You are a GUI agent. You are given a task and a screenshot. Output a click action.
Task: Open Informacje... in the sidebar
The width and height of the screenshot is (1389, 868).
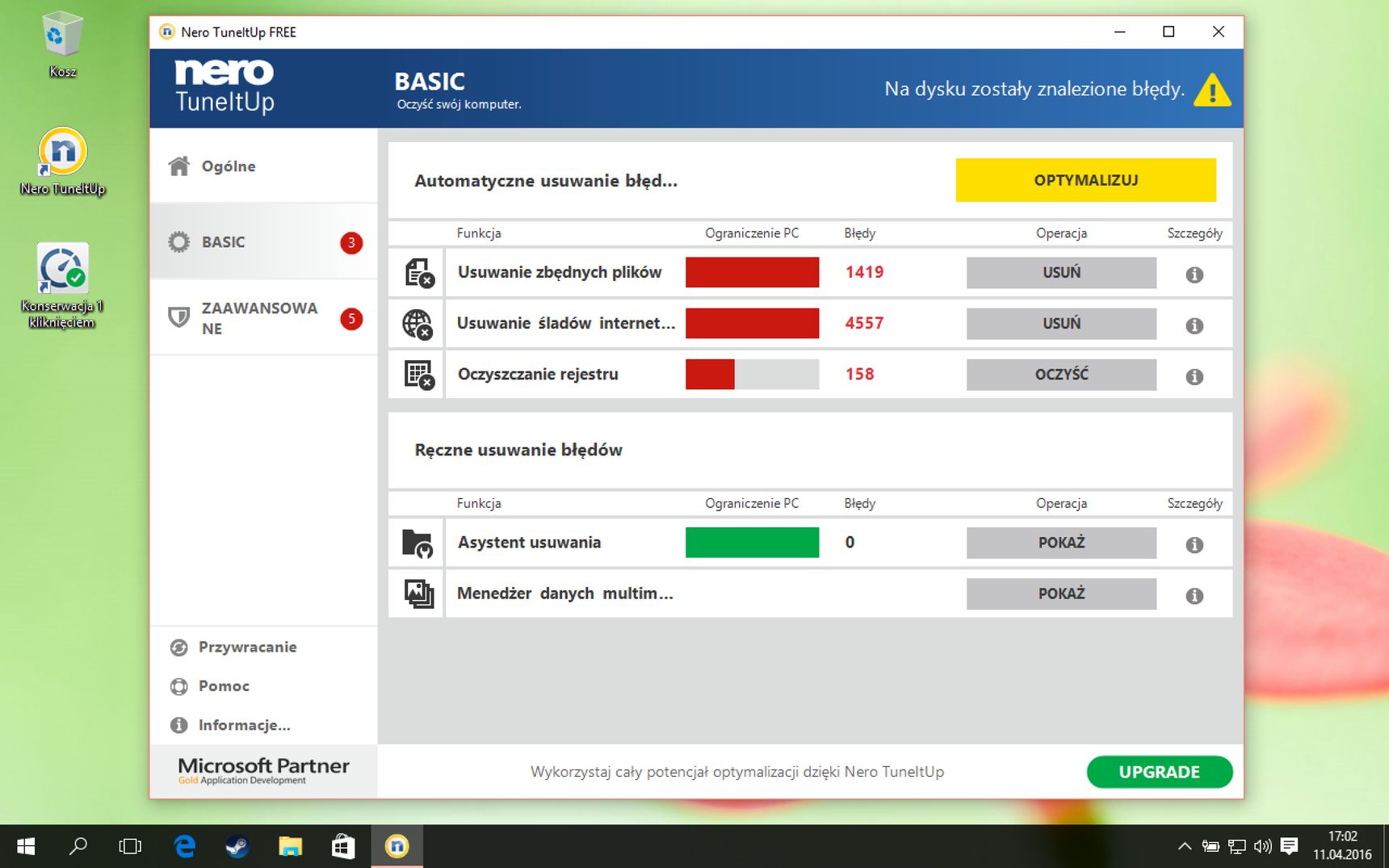click(244, 725)
